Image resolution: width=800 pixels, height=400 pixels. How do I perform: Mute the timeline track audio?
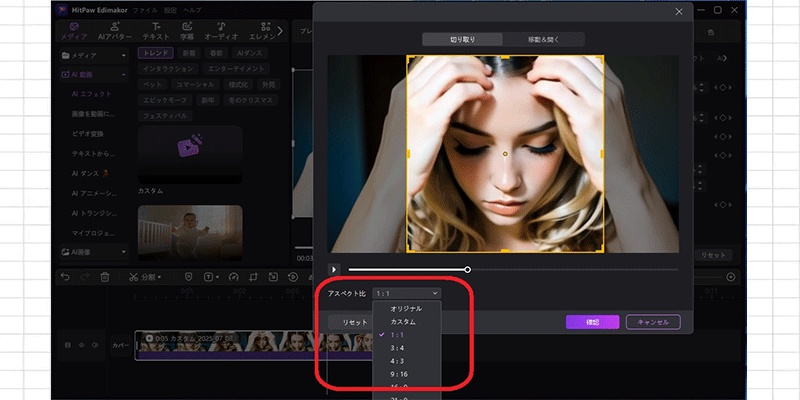coord(95,345)
